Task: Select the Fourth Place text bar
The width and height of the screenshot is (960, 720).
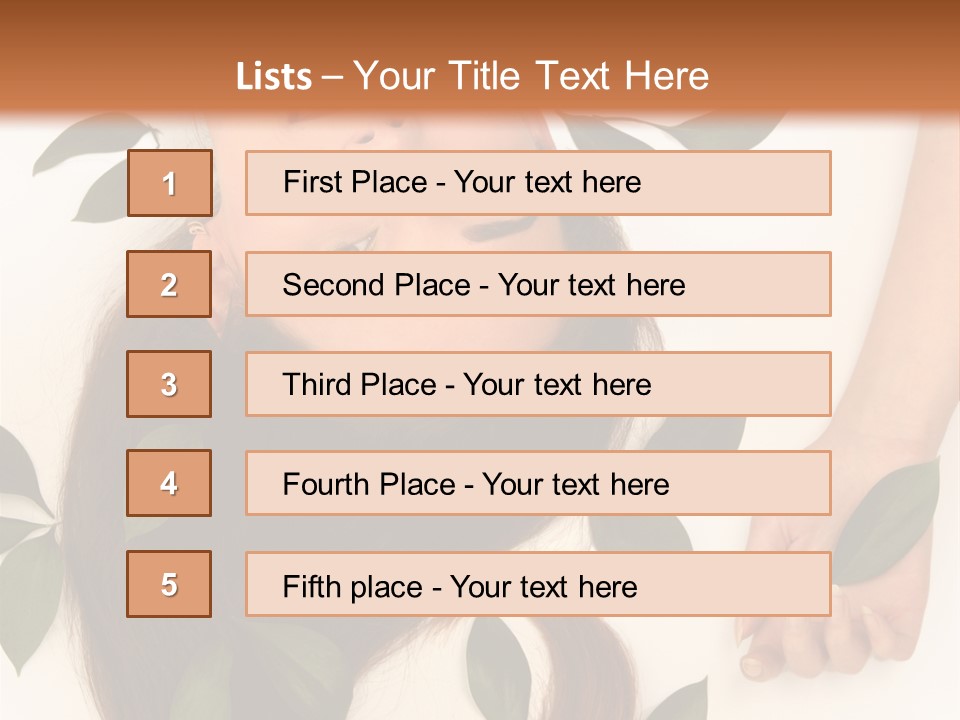Action: [538, 483]
